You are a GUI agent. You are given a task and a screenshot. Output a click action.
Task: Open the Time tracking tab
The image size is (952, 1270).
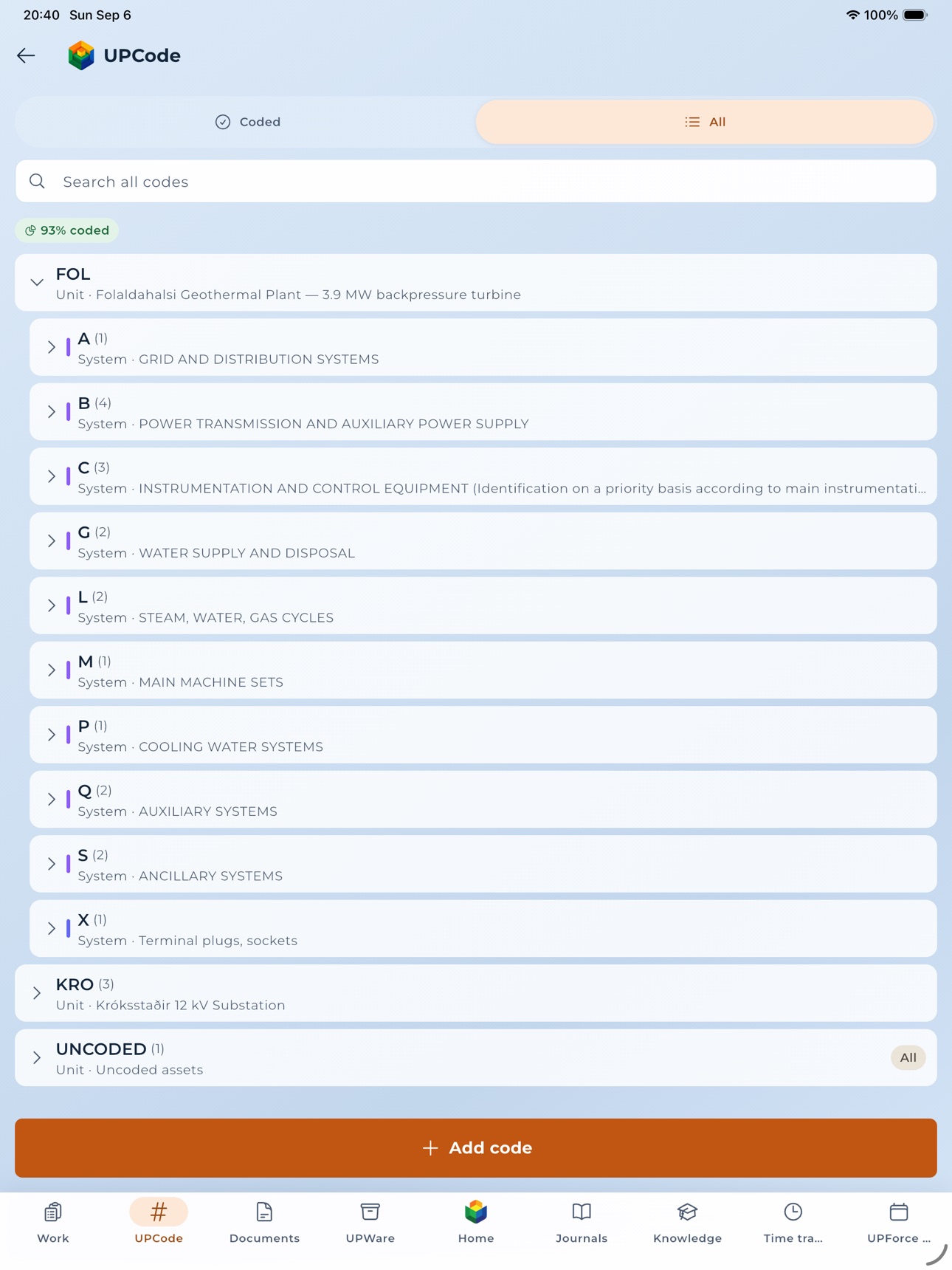click(793, 1223)
